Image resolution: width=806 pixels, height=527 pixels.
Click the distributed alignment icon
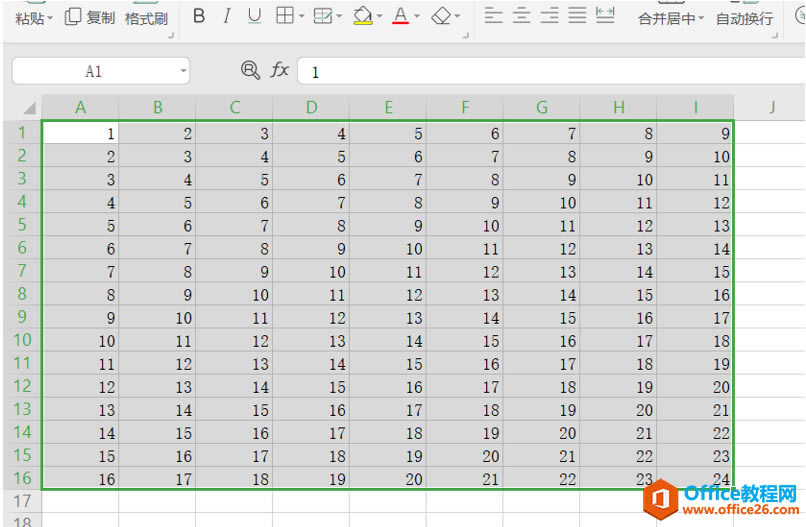coord(605,15)
